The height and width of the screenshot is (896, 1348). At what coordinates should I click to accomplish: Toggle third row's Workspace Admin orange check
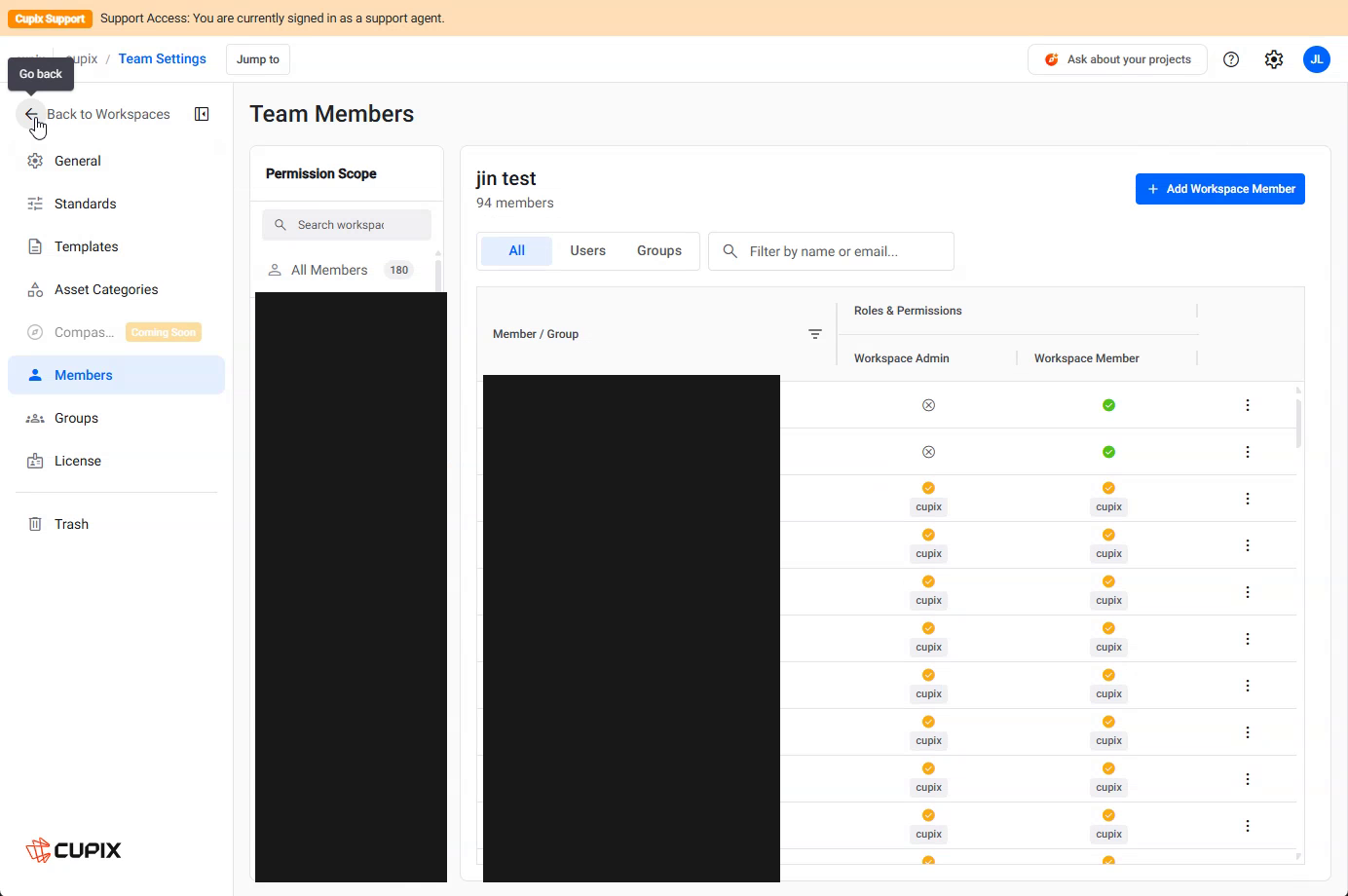(928, 488)
